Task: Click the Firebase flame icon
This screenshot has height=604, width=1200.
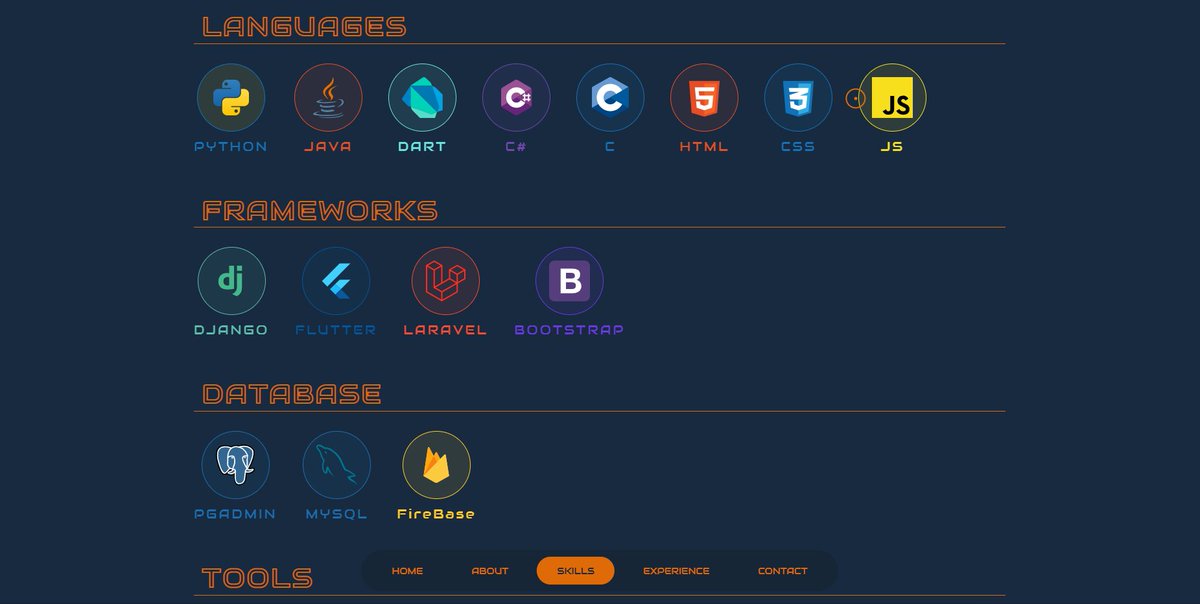Action: pos(436,465)
